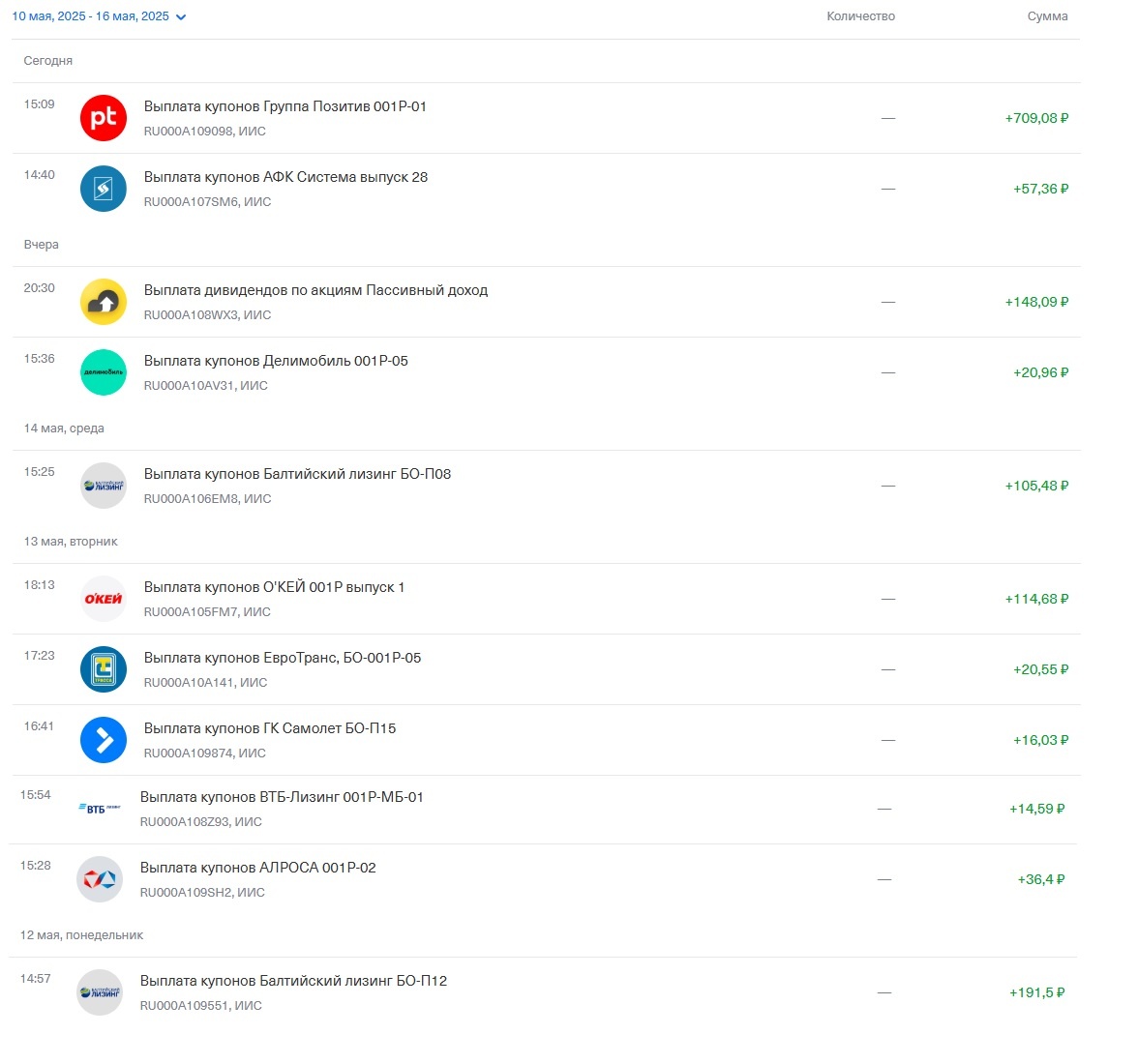The width and height of the screenshot is (1138, 1064).
Task: Select the amount +148,09 ₽
Action: point(1036,302)
